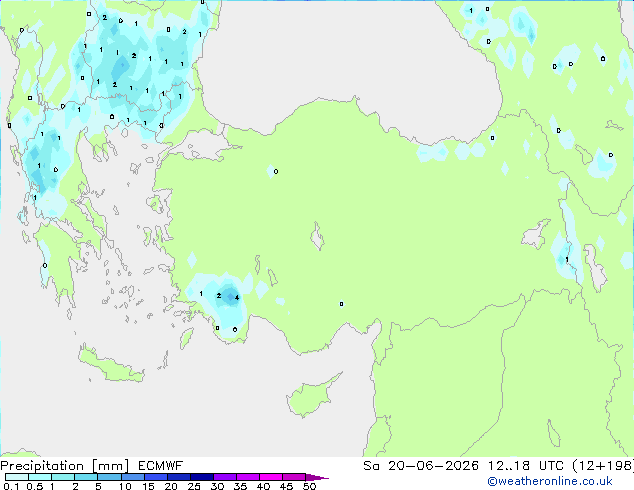Click the '4' precipitation value in southwest Turkey
This screenshot has height=490, width=634.
click(x=237, y=298)
